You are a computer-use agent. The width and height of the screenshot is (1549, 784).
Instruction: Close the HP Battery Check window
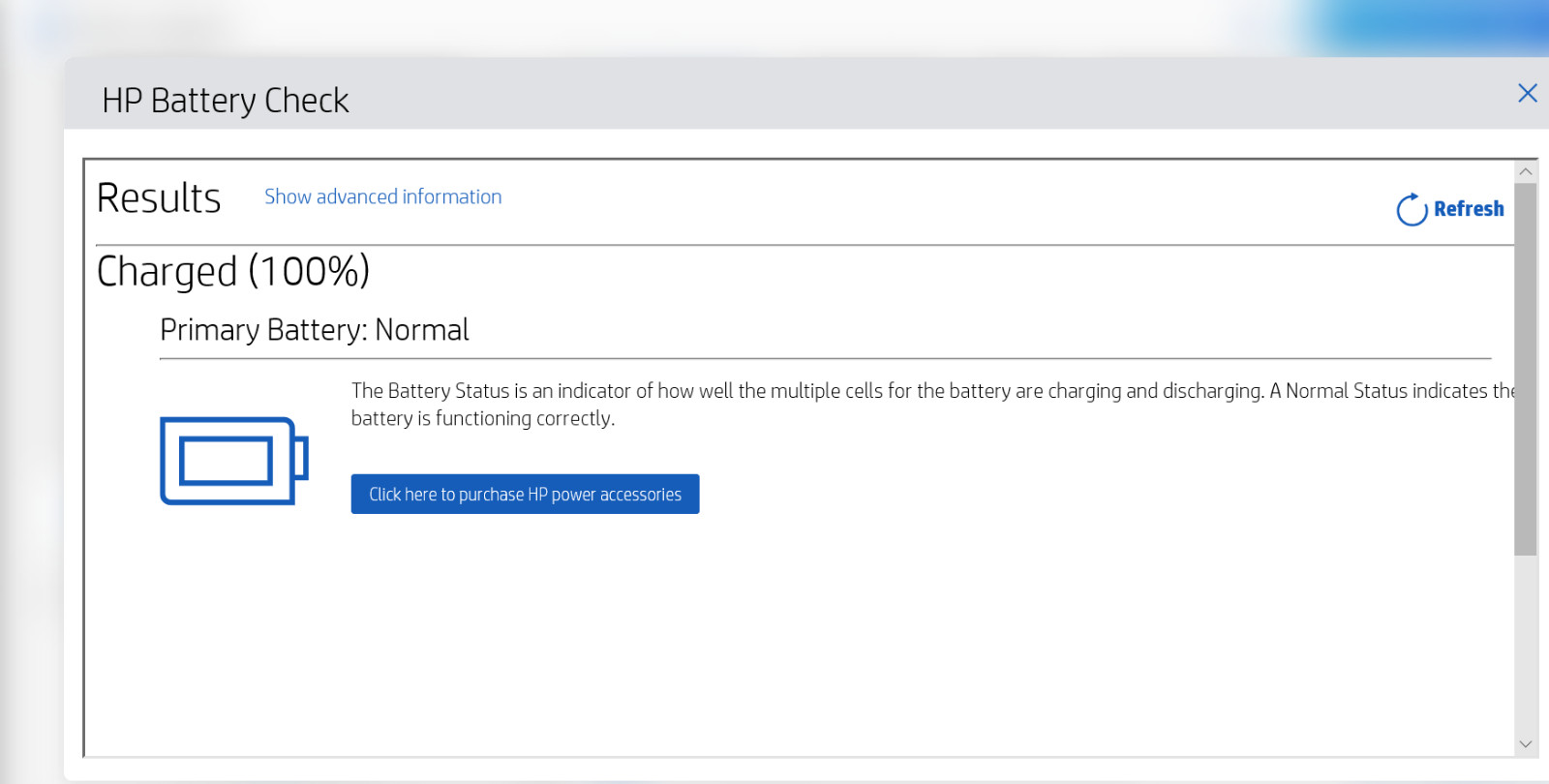1528,93
